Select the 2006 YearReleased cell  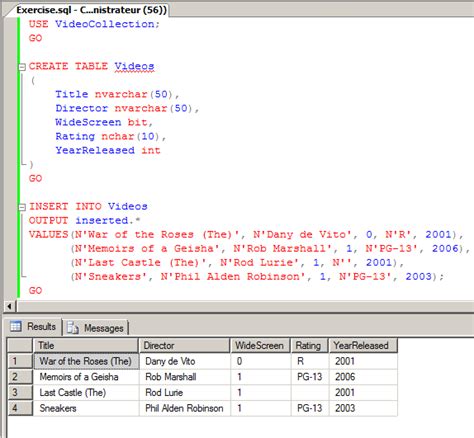[363, 377]
